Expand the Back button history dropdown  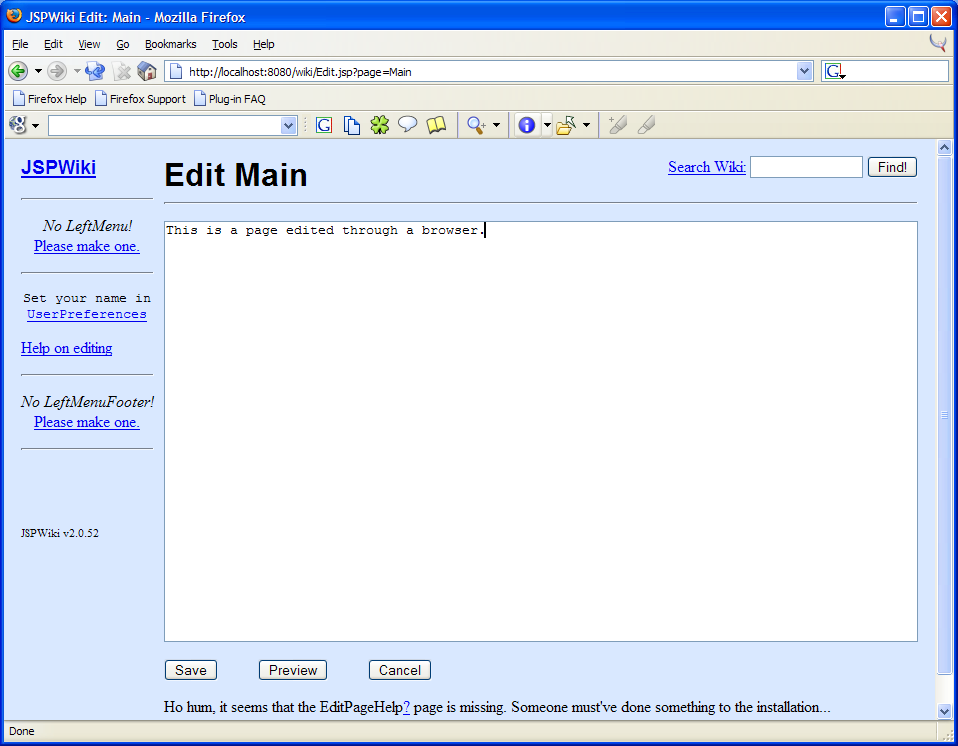coord(38,71)
